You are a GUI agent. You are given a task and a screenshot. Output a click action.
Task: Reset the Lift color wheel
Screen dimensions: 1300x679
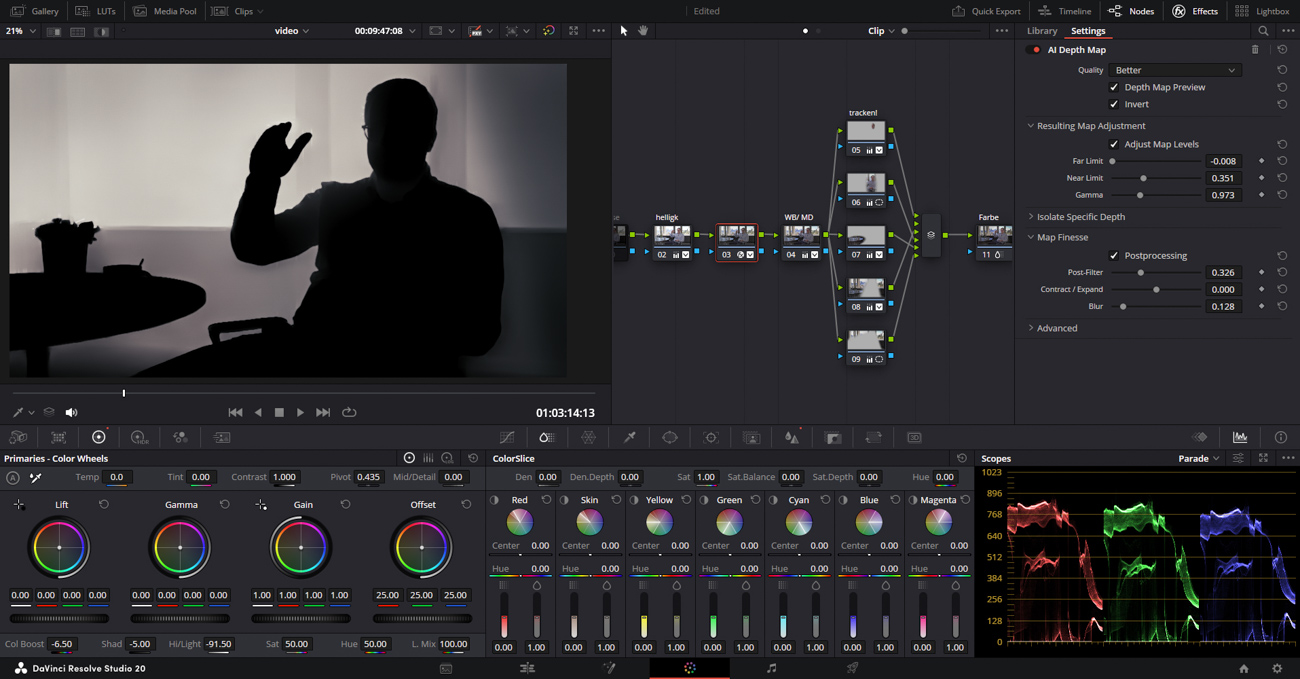104,505
